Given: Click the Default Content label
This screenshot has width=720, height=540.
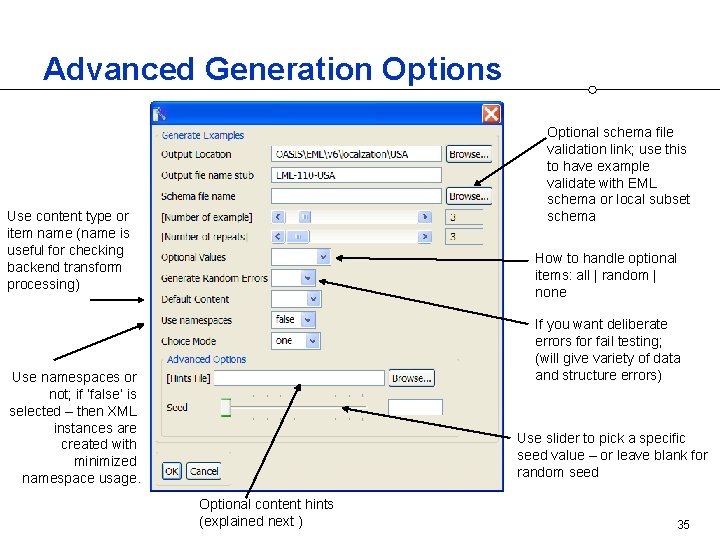Looking at the screenshot, I should (x=195, y=299).
